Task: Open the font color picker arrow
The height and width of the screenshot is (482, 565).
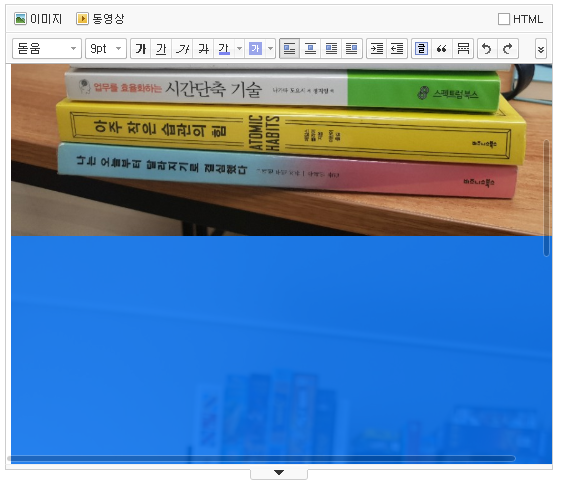Action: [x=239, y=49]
